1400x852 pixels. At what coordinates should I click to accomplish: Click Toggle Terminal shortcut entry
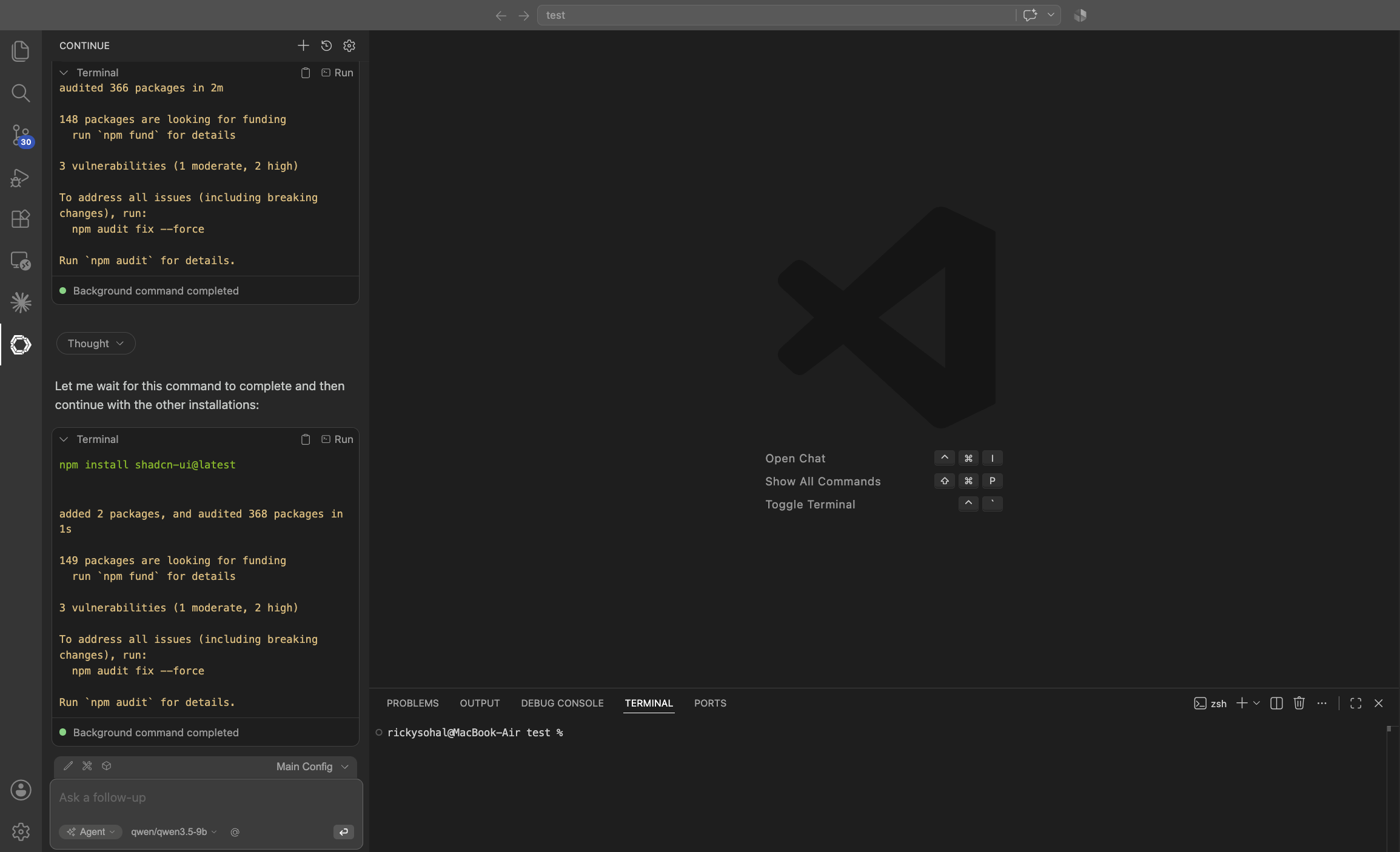[x=810, y=505]
